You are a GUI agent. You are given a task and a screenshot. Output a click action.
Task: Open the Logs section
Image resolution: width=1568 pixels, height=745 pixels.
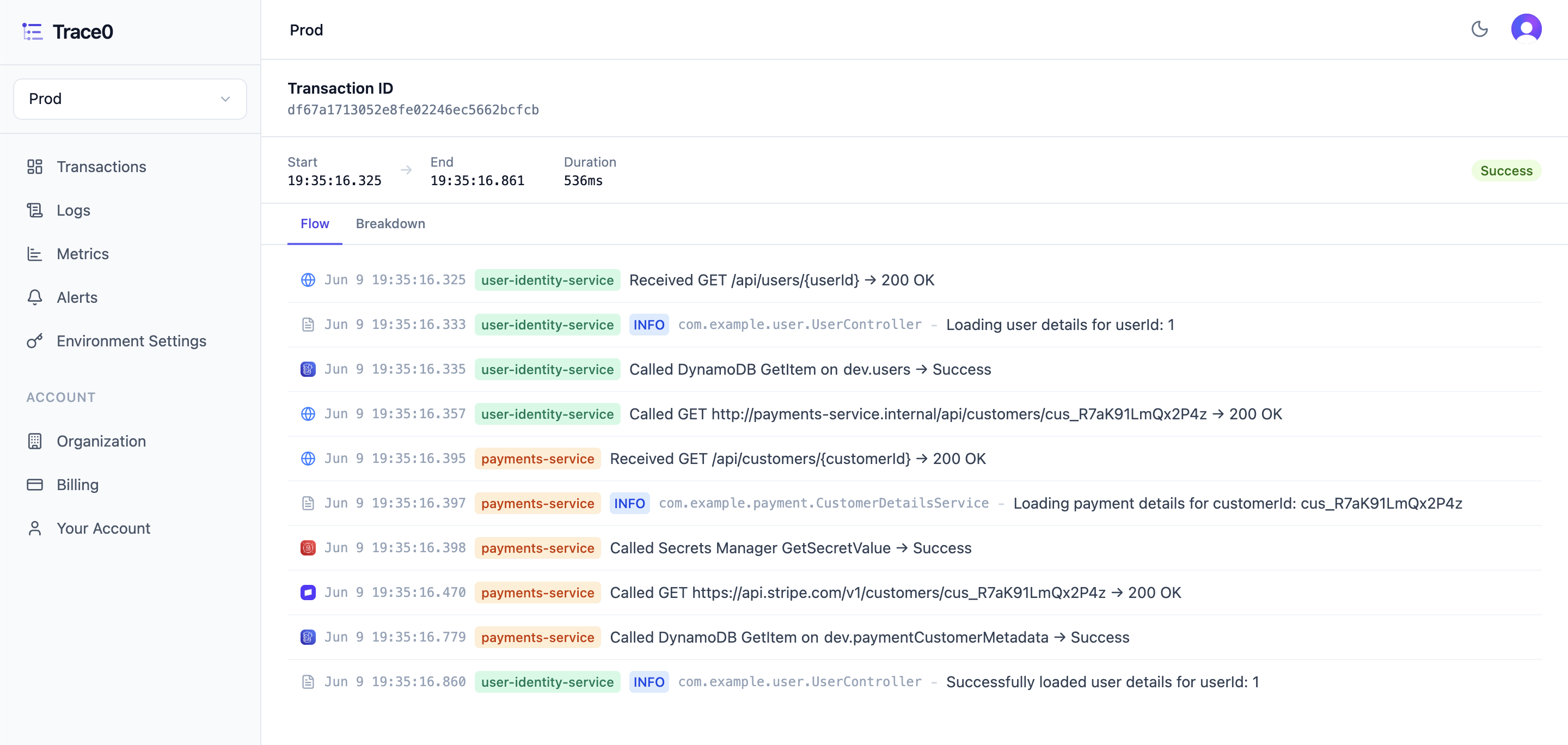(x=73, y=210)
